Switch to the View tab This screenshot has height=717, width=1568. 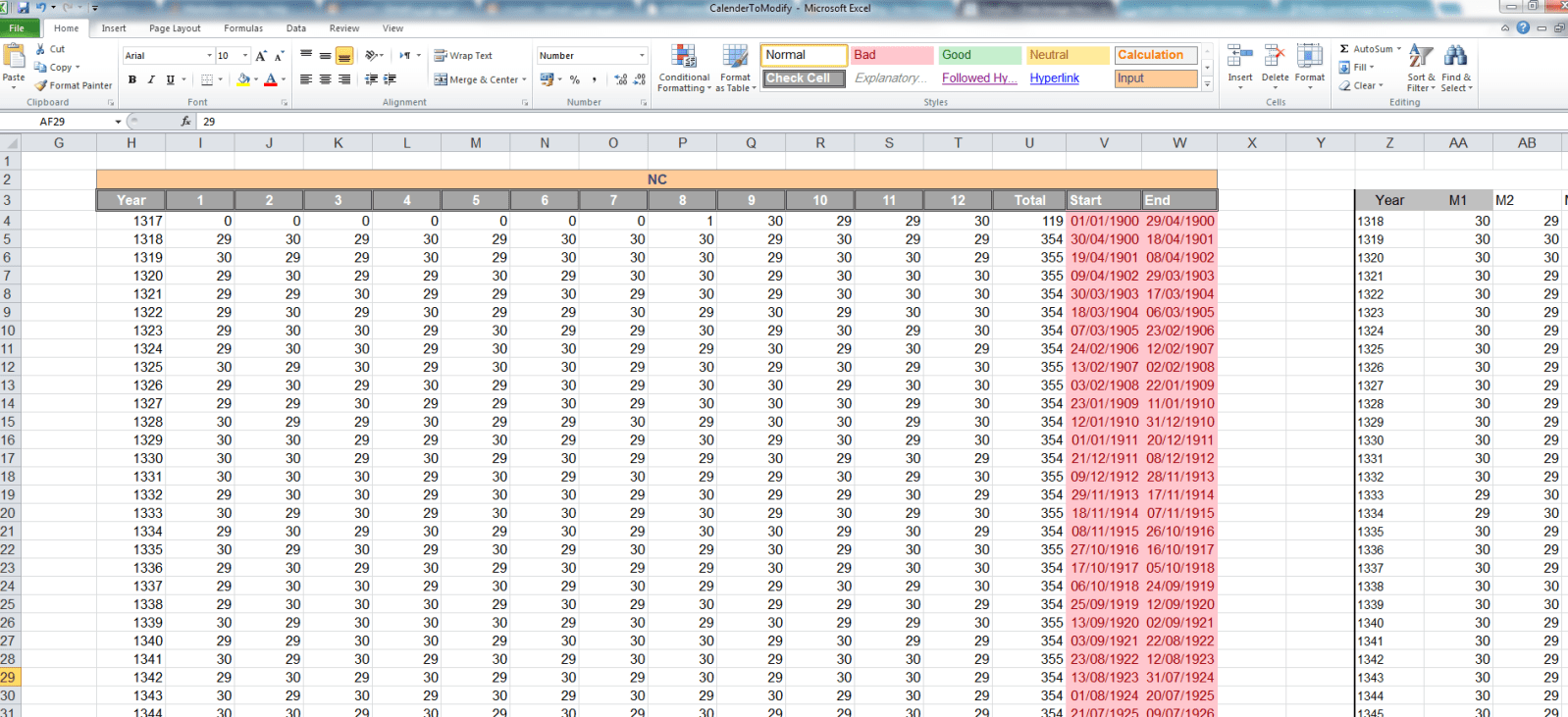[393, 28]
